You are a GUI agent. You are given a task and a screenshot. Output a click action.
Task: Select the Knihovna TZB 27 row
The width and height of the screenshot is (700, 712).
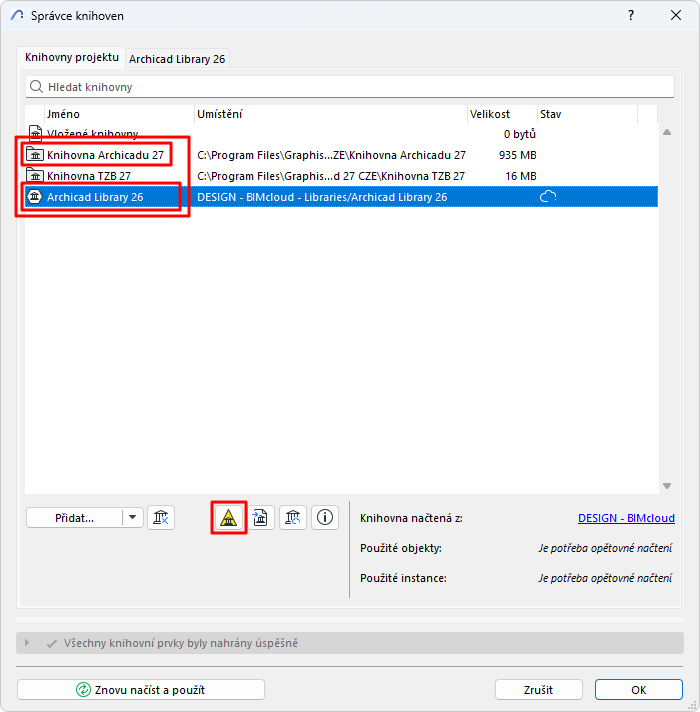[341, 176]
